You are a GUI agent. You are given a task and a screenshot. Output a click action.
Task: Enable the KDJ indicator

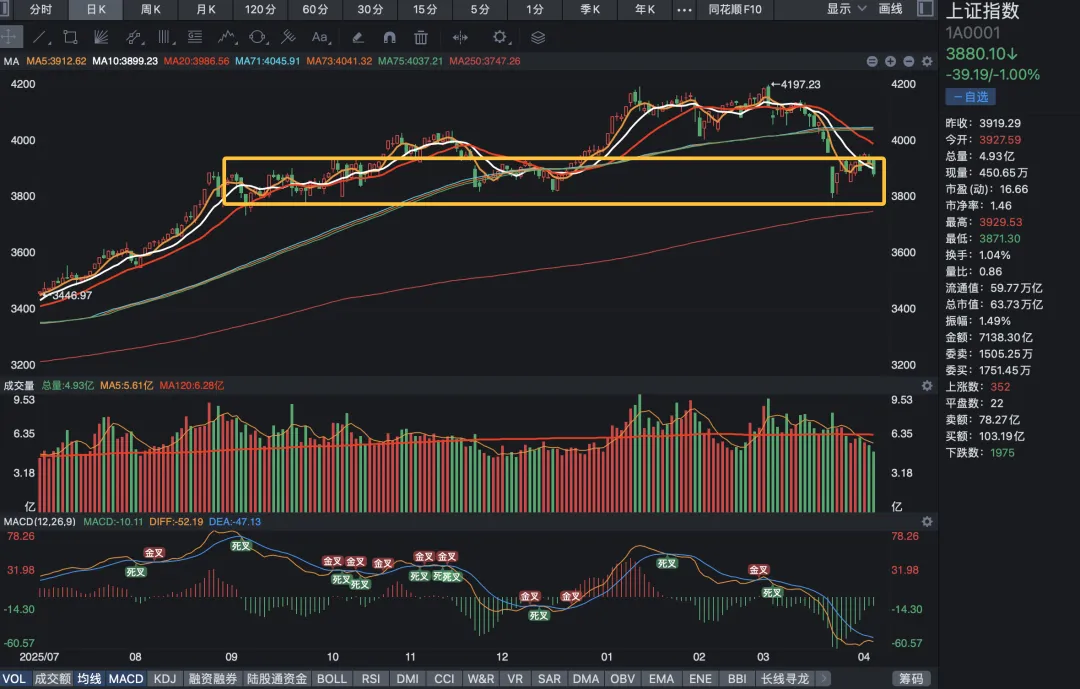pos(165,679)
